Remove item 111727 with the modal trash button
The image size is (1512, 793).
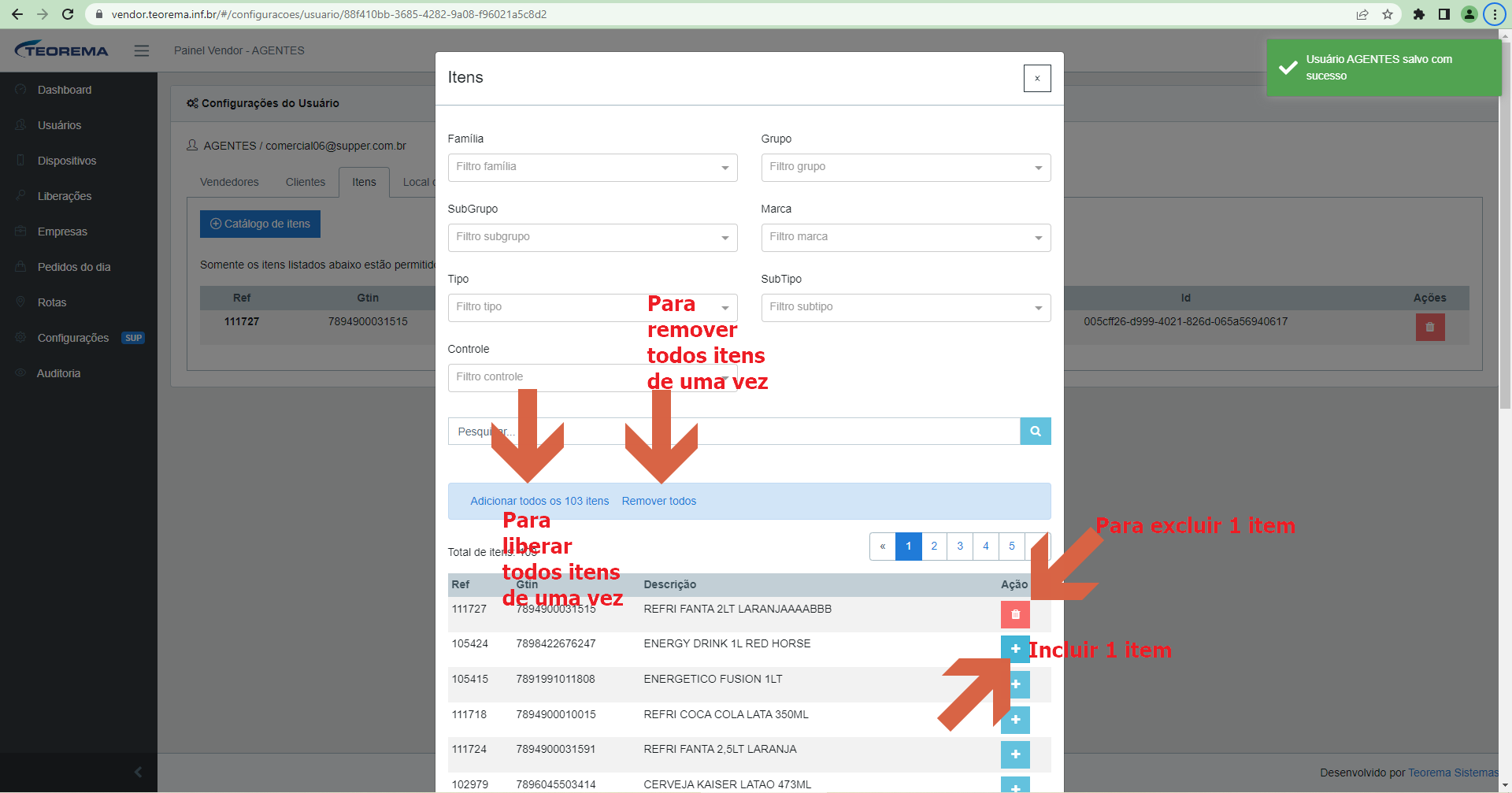click(x=1015, y=614)
